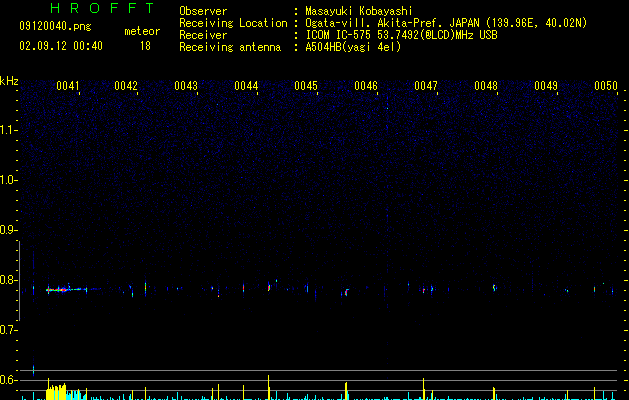The width and height of the screenshot is (629, 400).
Task: Click time marker 0044
Action: (x=246, y=86)
